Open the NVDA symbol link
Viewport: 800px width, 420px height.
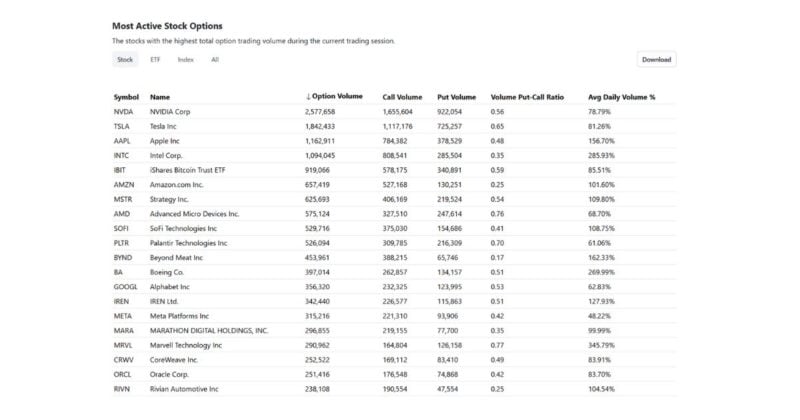(123, 112)
